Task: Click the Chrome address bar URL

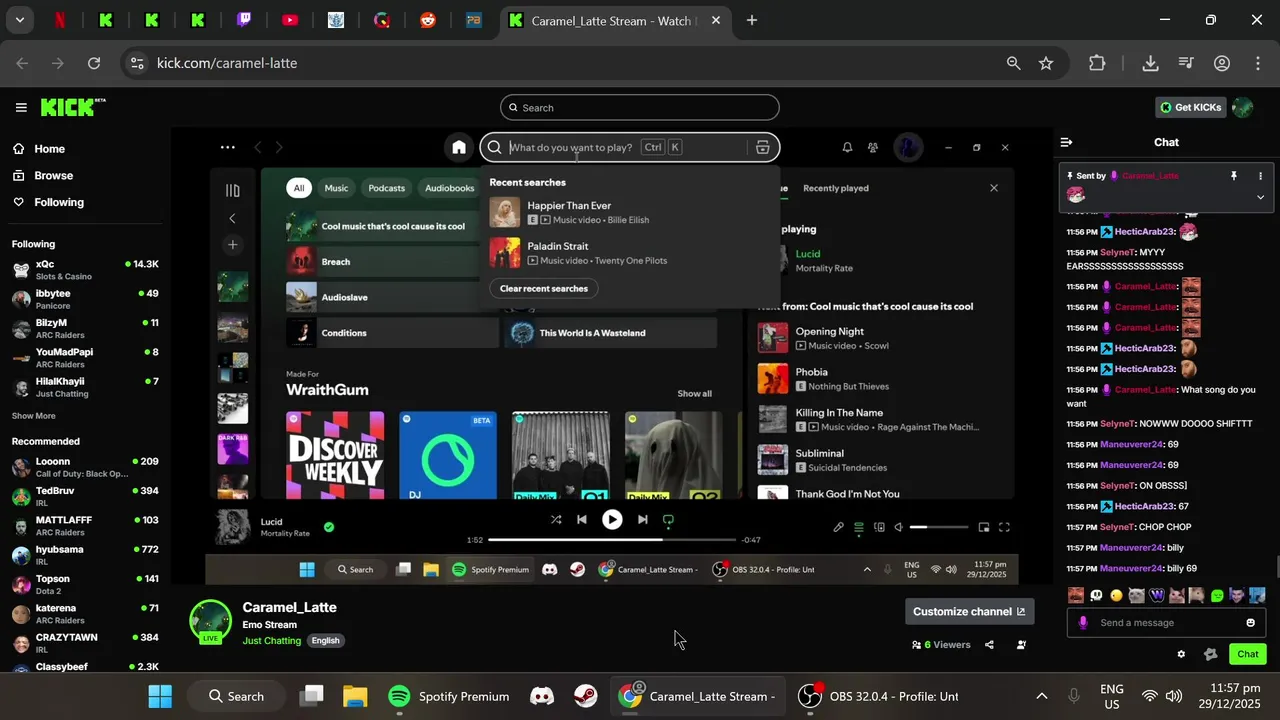Action: click(227, 63)
